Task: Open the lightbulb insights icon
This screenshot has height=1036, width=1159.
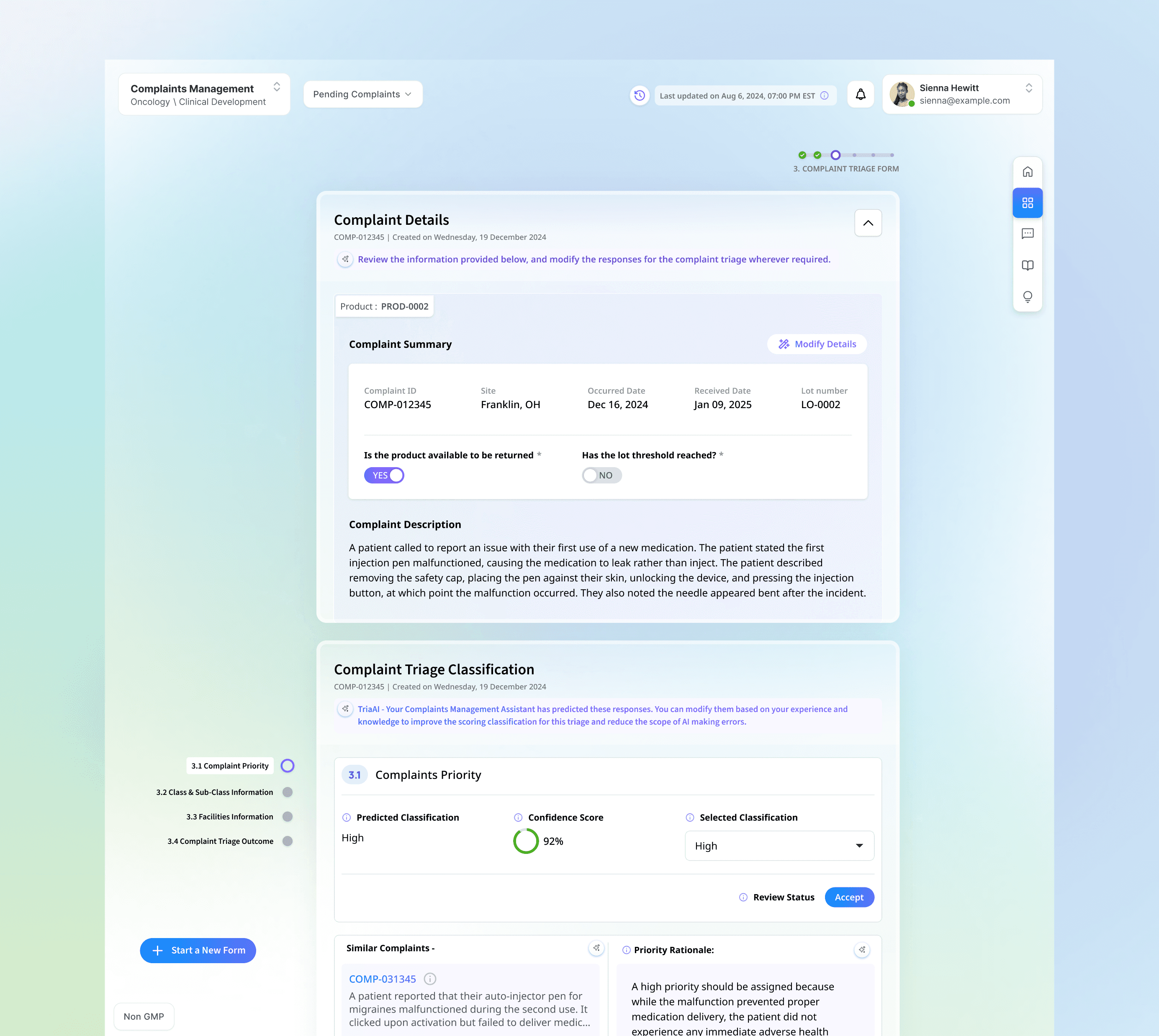Action: (x=1028, y=297)
